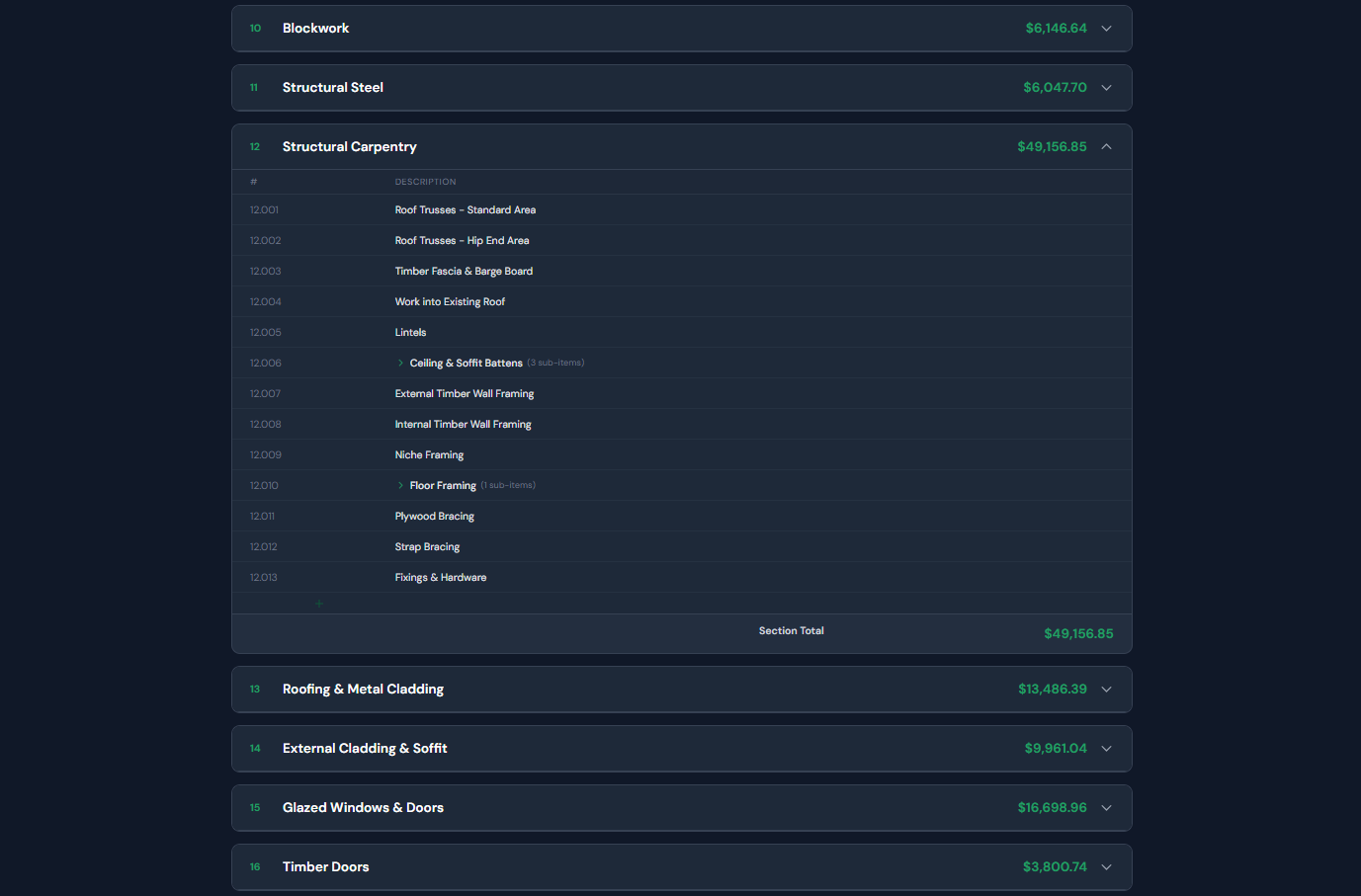Click the Timber Doors total $3,800.74
The height and width of the screenshot is (896, 1361).
point(1055,867)
